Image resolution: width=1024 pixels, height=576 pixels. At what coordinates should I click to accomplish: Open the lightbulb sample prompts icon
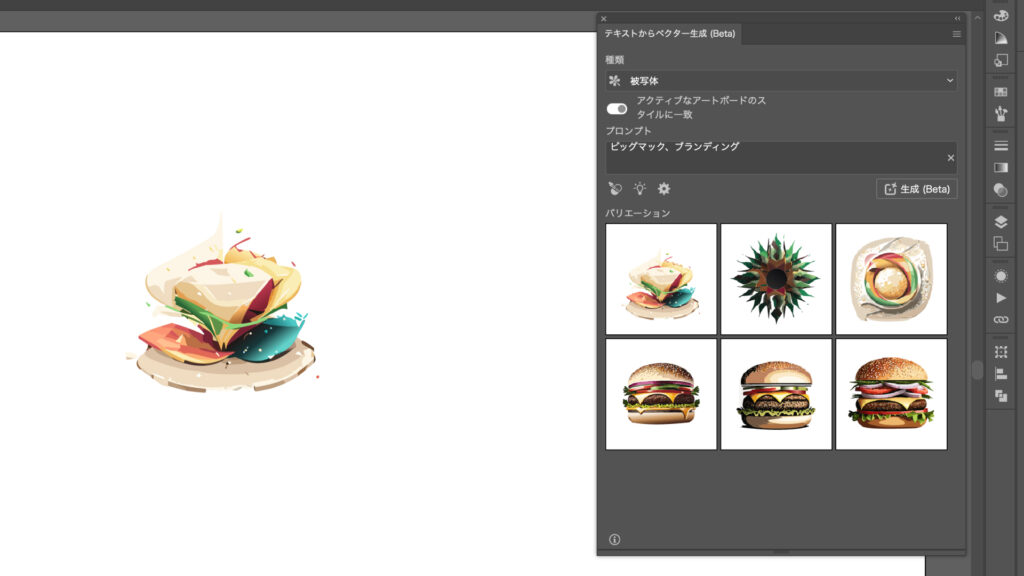point(639,189)
